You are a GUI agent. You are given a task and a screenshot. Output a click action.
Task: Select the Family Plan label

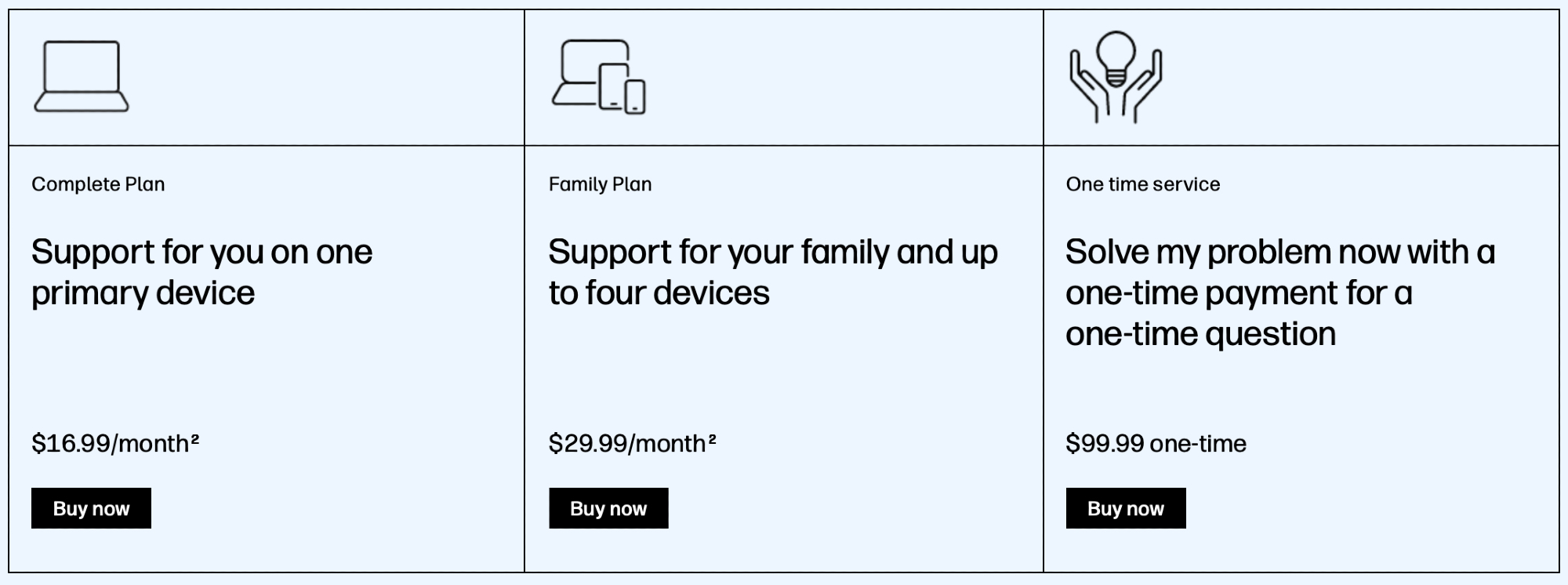(x=600, y=184)
